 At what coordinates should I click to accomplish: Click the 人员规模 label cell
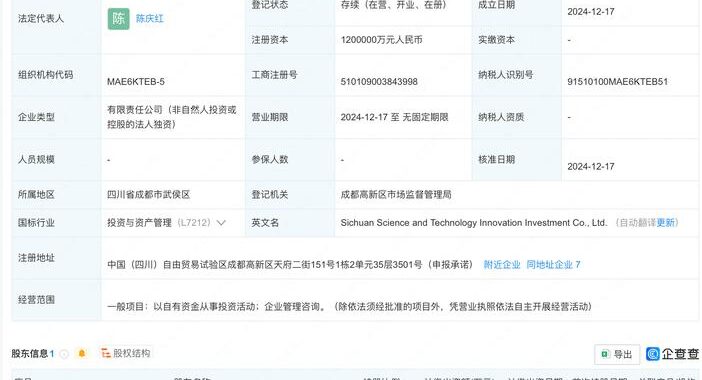[x=56, y=159]
